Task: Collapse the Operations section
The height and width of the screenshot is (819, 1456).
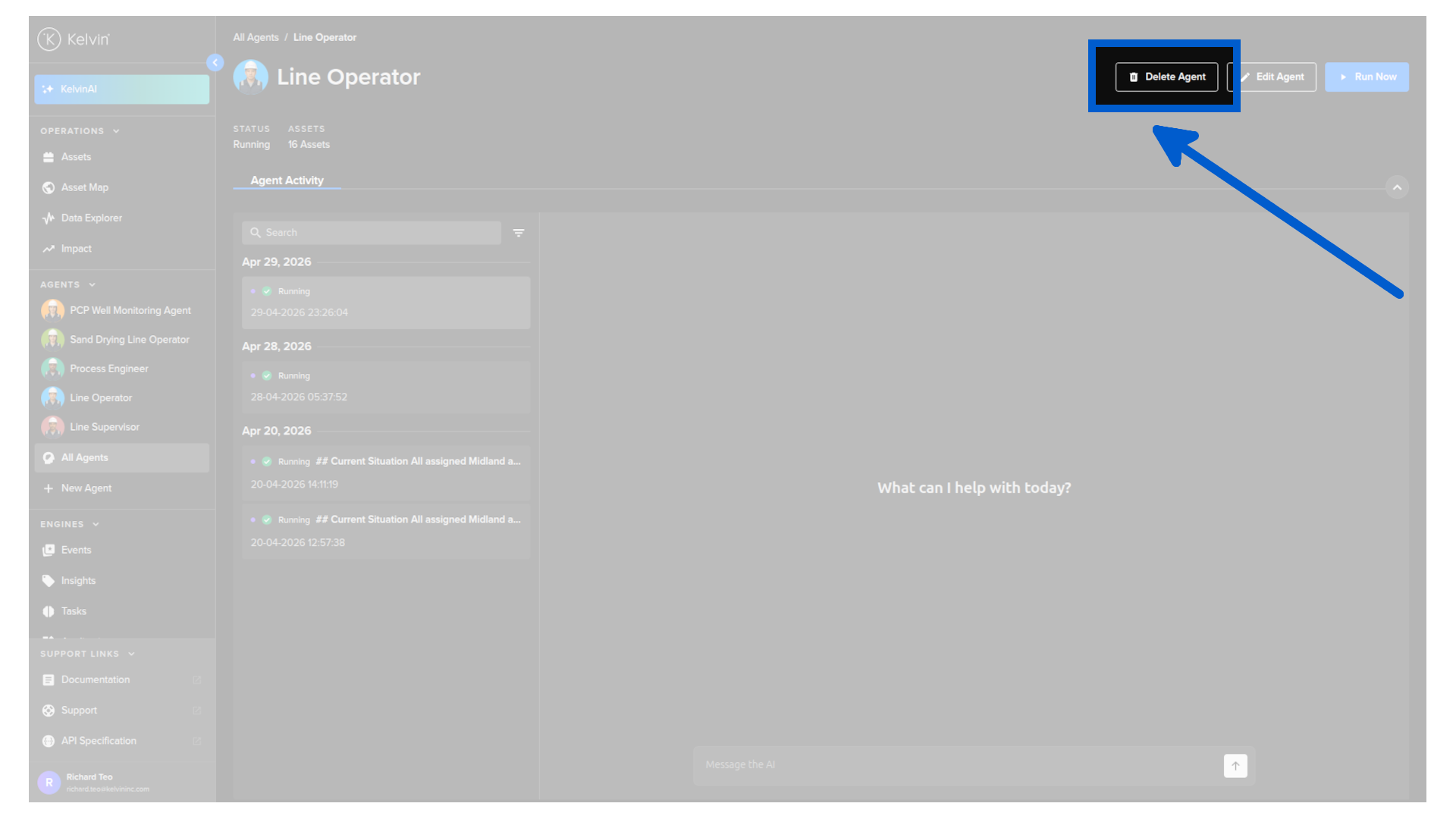Action: (x=116, y=131)
